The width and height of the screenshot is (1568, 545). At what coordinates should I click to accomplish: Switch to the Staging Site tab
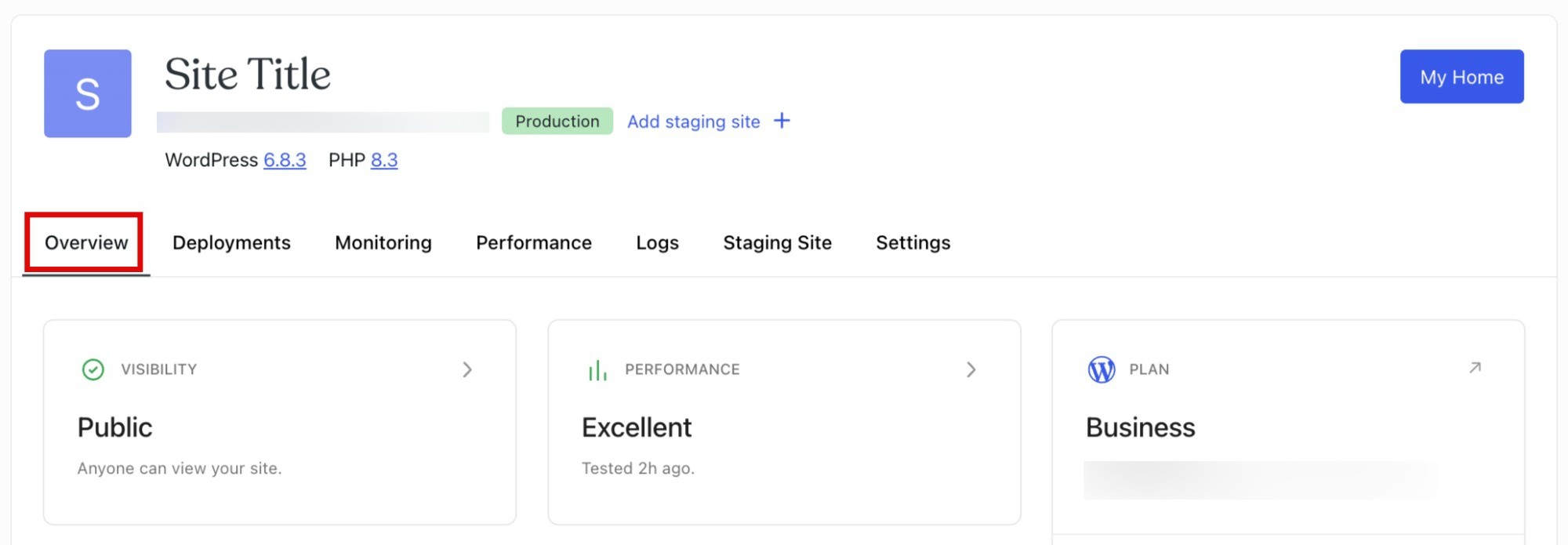pos(777,243)
